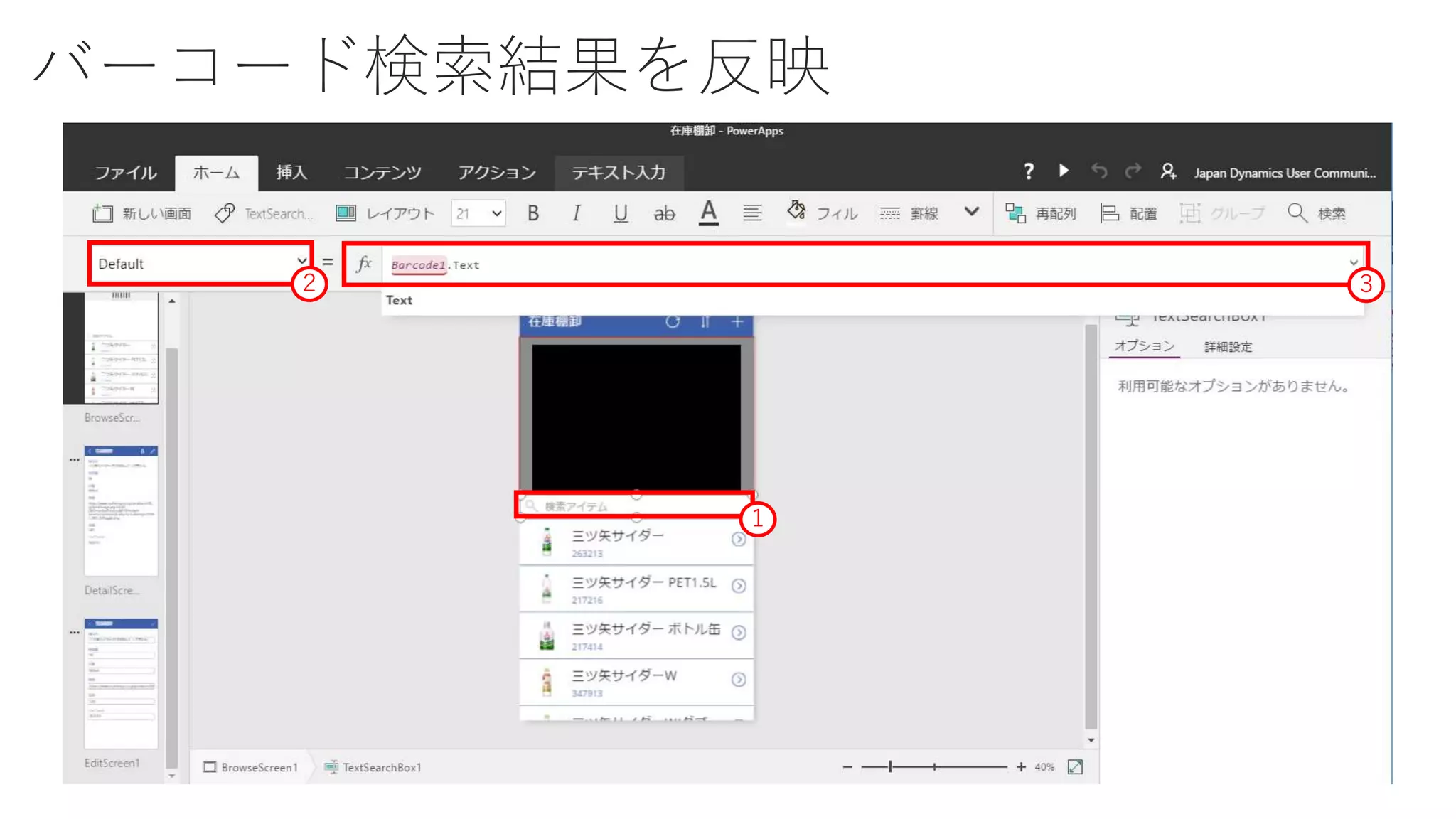
Task: Click the zoom in plus button
Action: (1021, 766)
